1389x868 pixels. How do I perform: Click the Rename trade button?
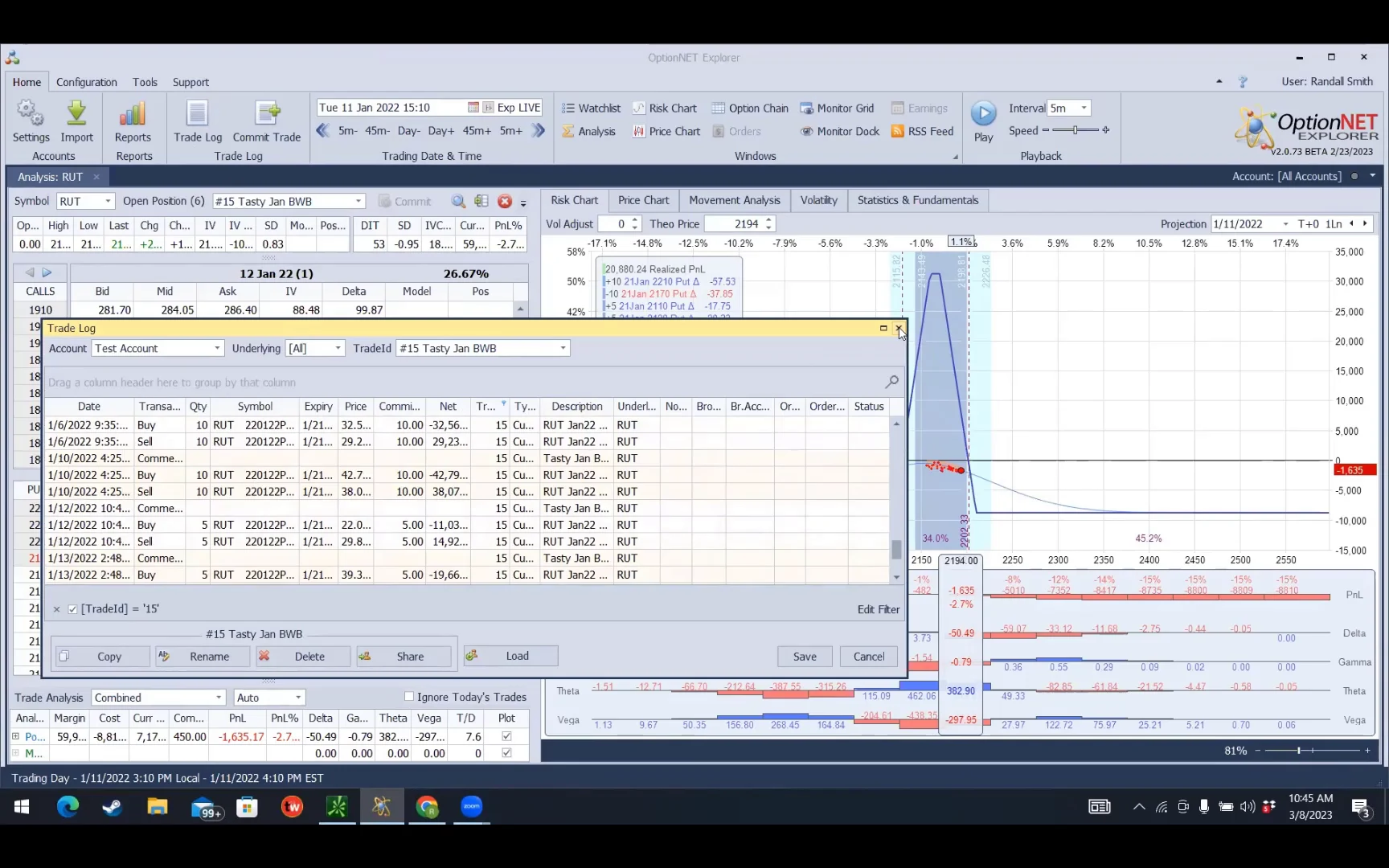[x=203, y=657]
